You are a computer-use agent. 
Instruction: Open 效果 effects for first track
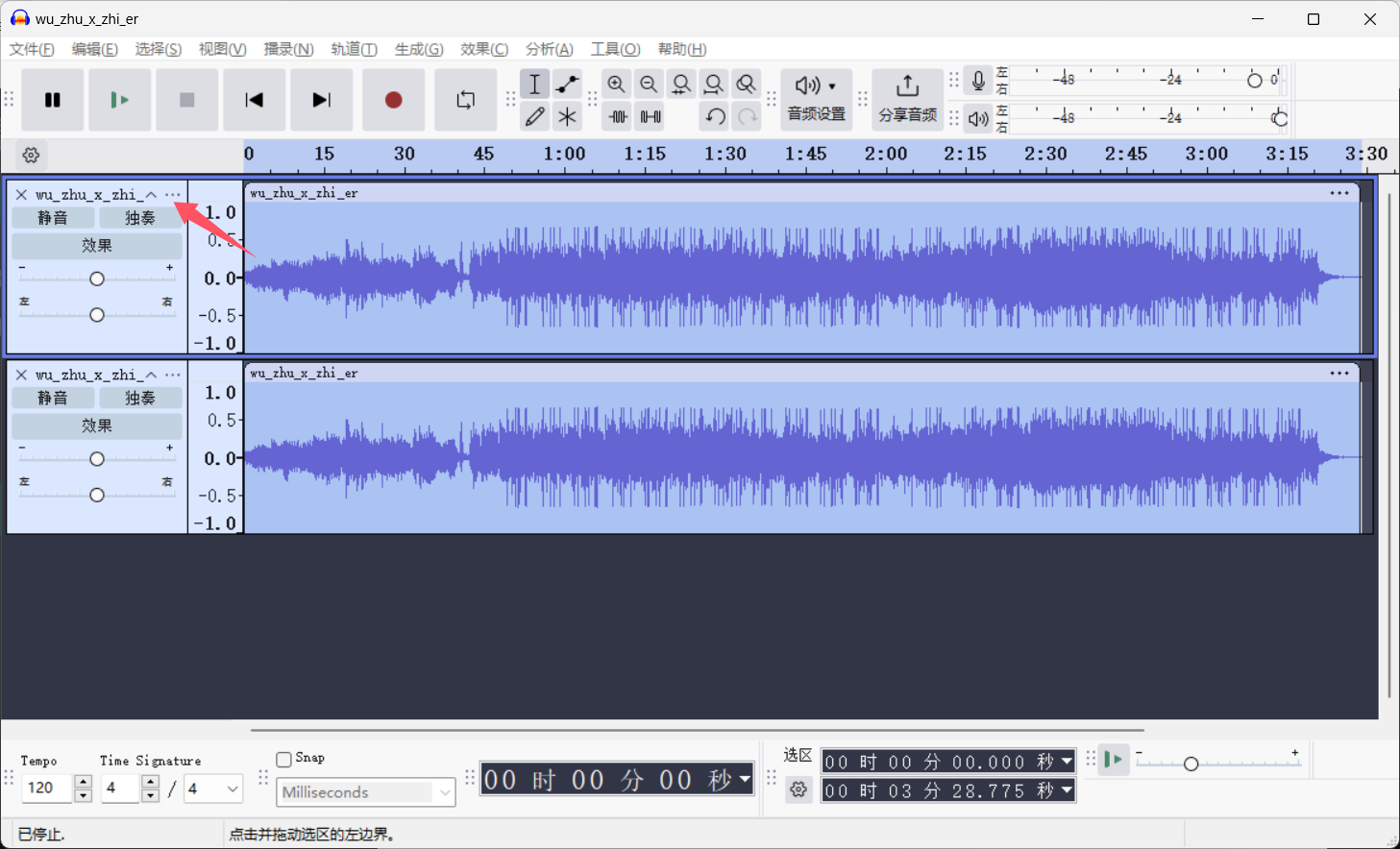tap(97, 246)
